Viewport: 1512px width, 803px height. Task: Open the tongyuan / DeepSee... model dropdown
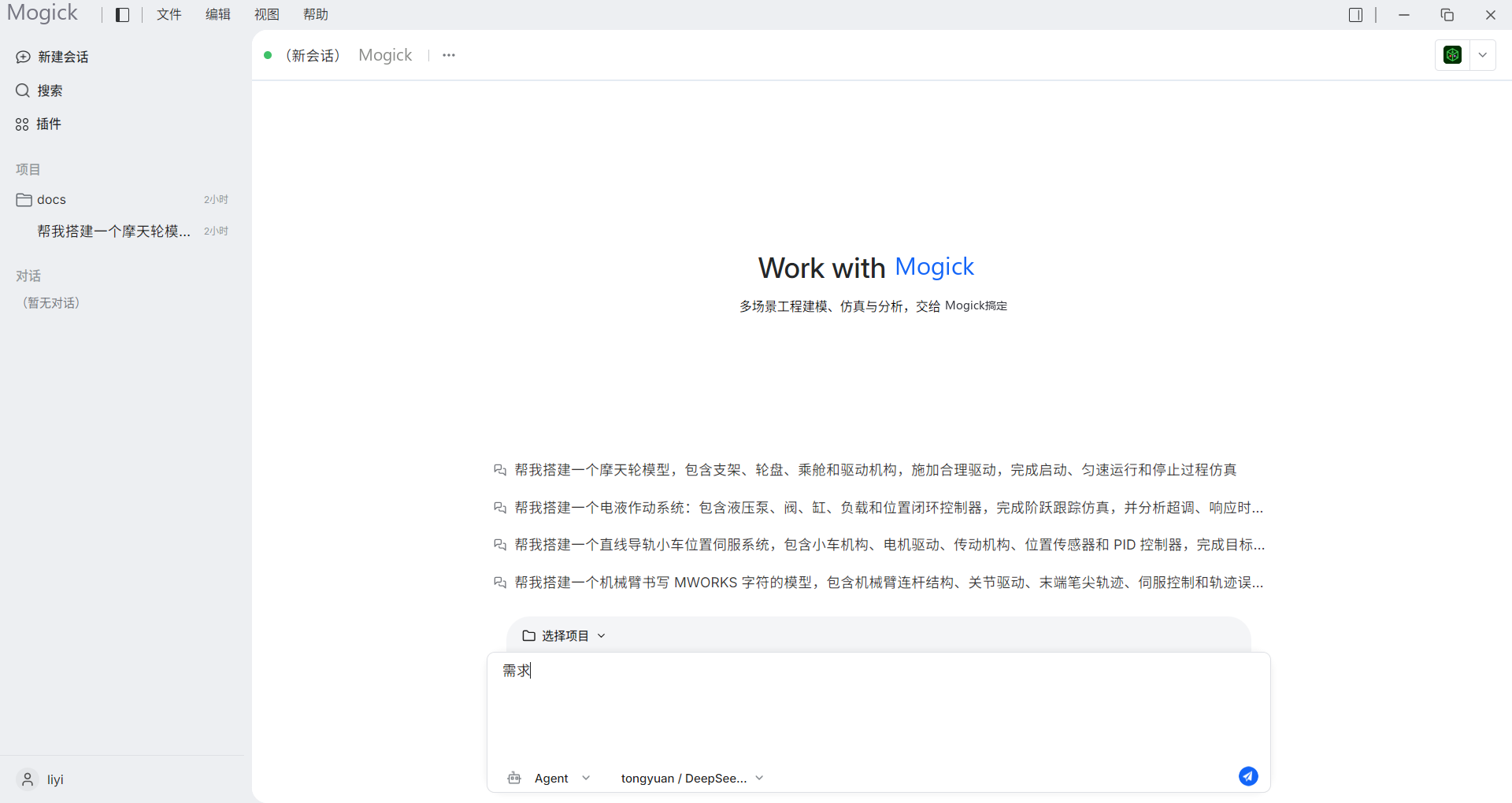pyautogui.click(x=692, y=778)
